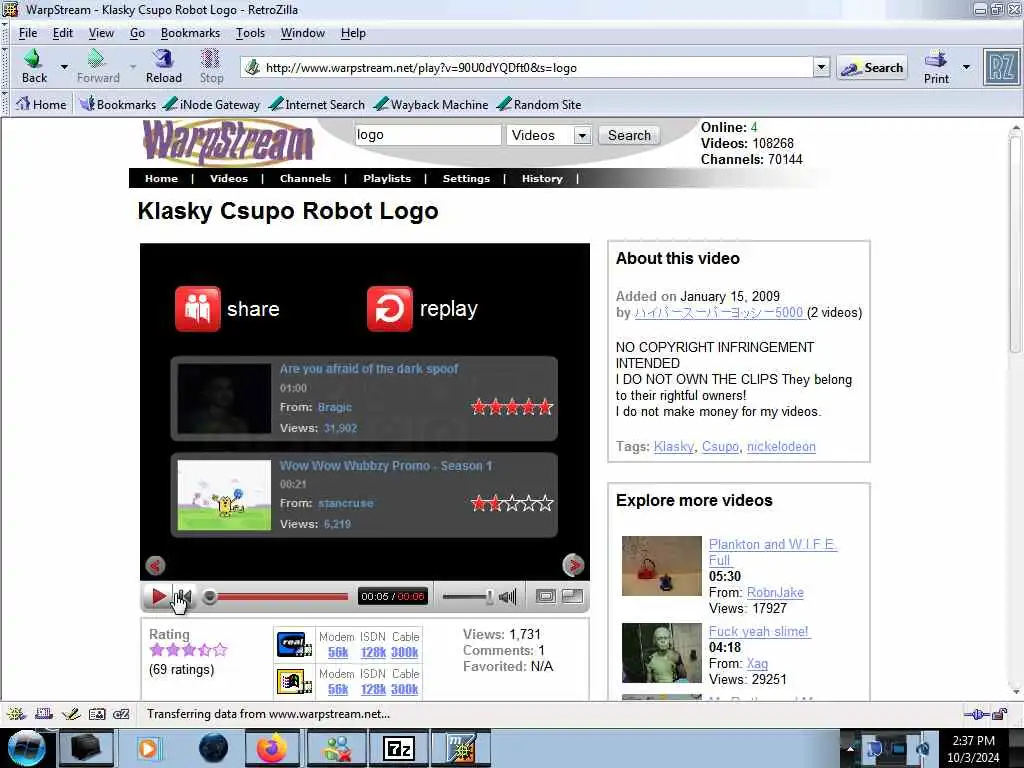Open the URL bar history dropdown
Viewport: 1024px width, 768px height.
coord(821,67)
